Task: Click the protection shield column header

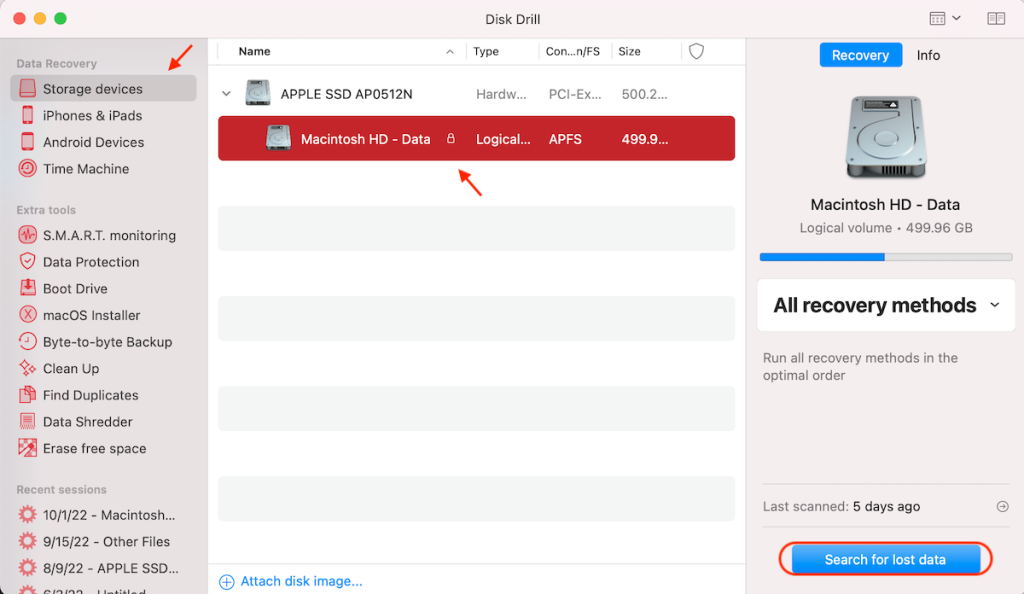Action: tap(697, 51)
